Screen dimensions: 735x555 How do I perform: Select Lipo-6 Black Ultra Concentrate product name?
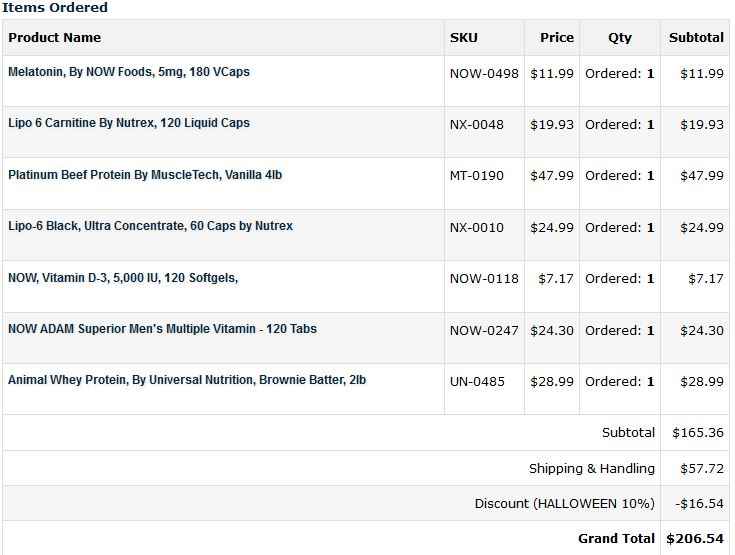click(x=150, y=226)
